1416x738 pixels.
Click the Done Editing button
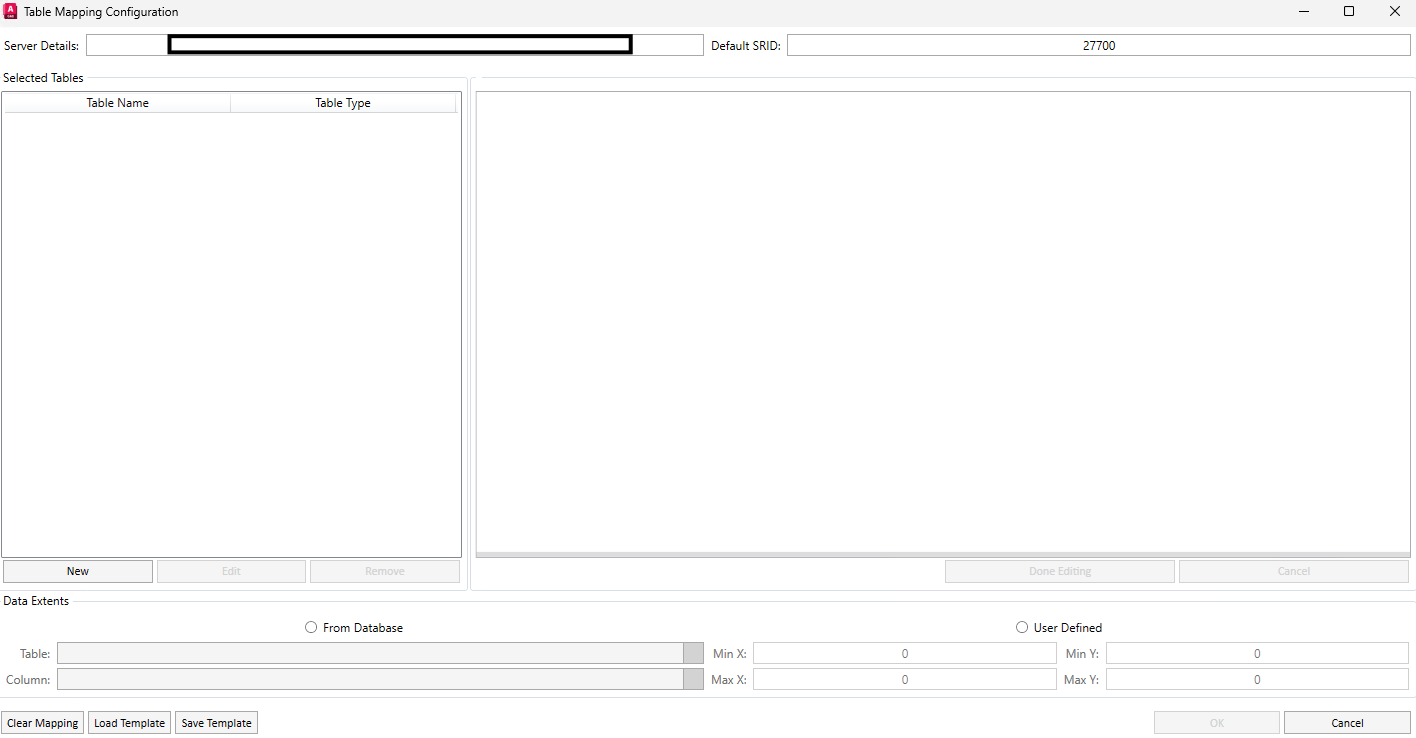click(x=1059, y=570)
